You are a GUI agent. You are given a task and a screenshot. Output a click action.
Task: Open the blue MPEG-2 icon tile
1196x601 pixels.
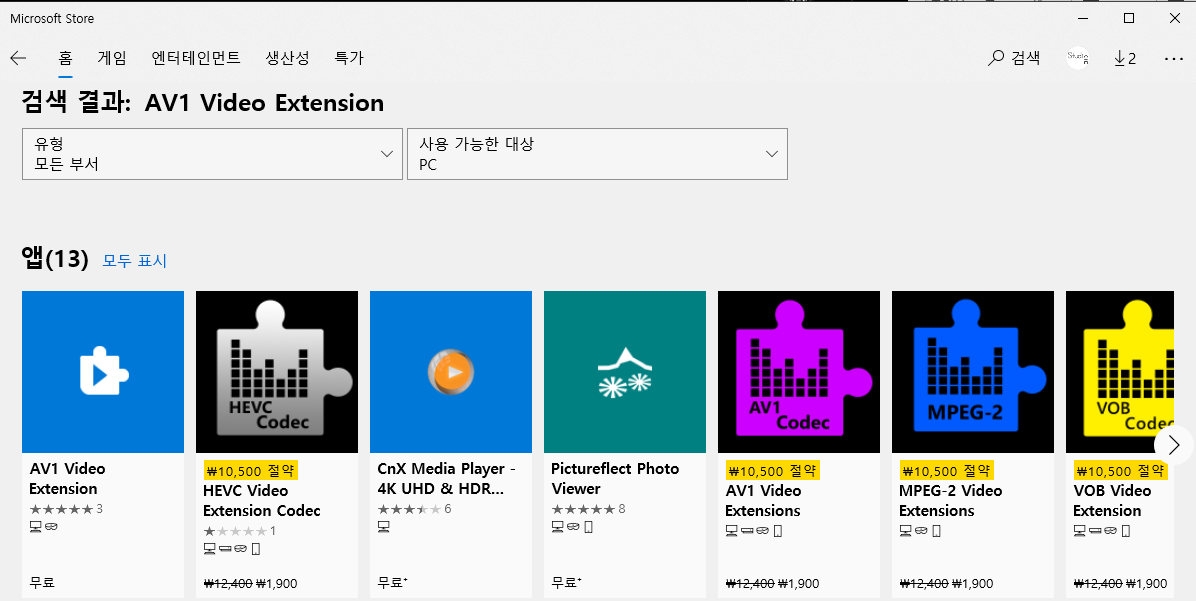973,371
